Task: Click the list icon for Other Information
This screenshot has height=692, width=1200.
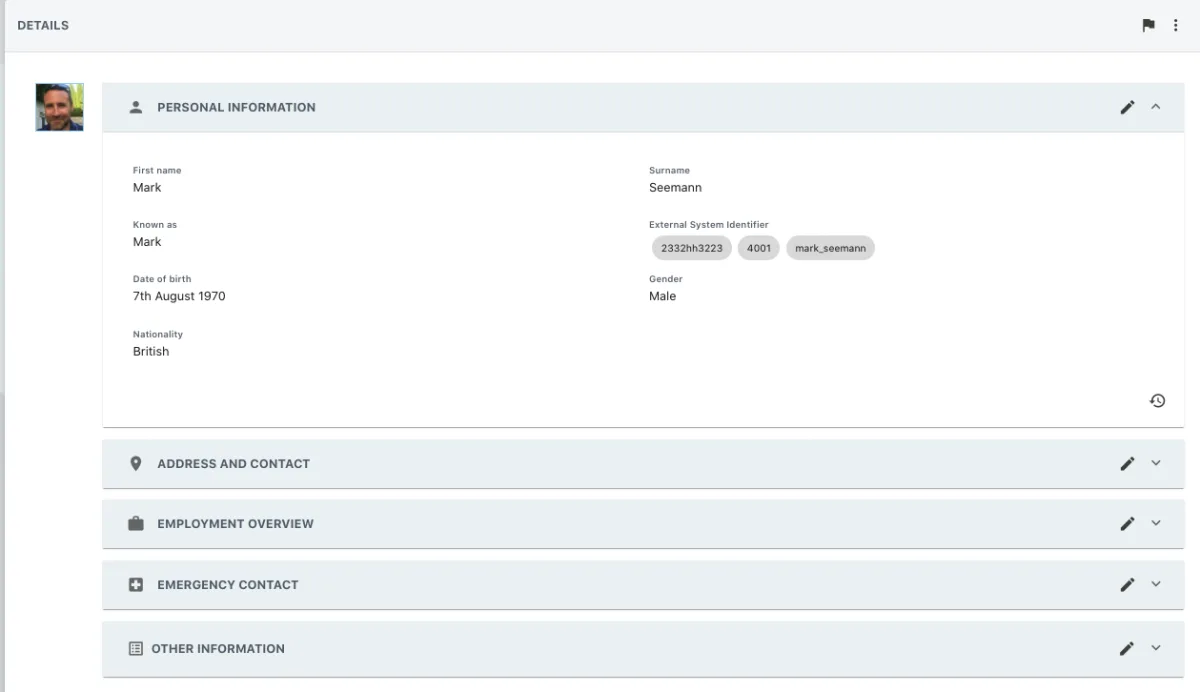Action: click(x=136, y=648)
